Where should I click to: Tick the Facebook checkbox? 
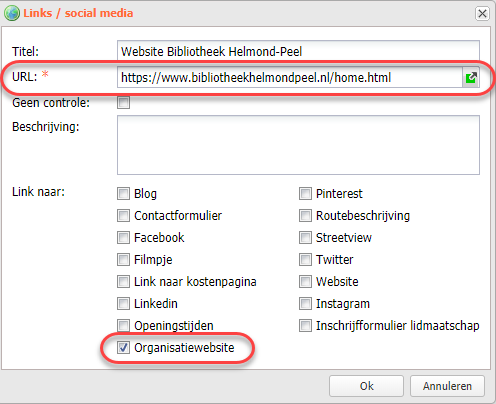click(123, 238)
